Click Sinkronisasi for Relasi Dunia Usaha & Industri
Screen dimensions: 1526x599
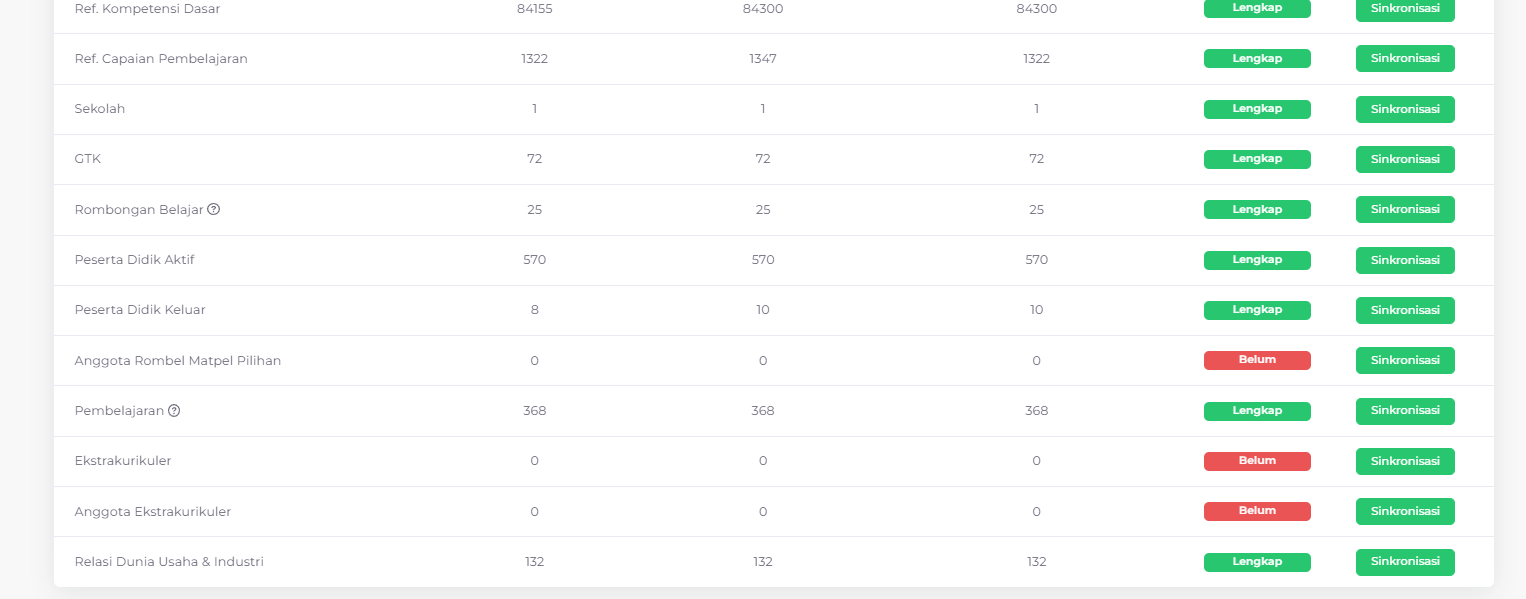(1405, 561)
